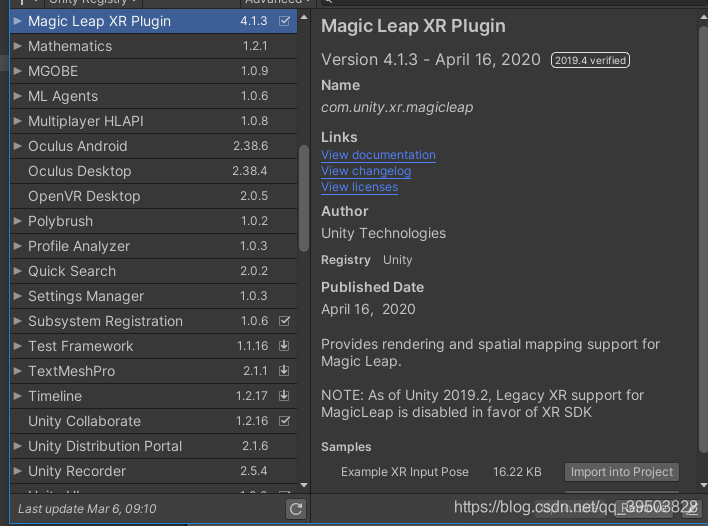Open View documentation link
Image resolution: width=708 pixels, height=526 pixels.
click(x=378, y=155)
